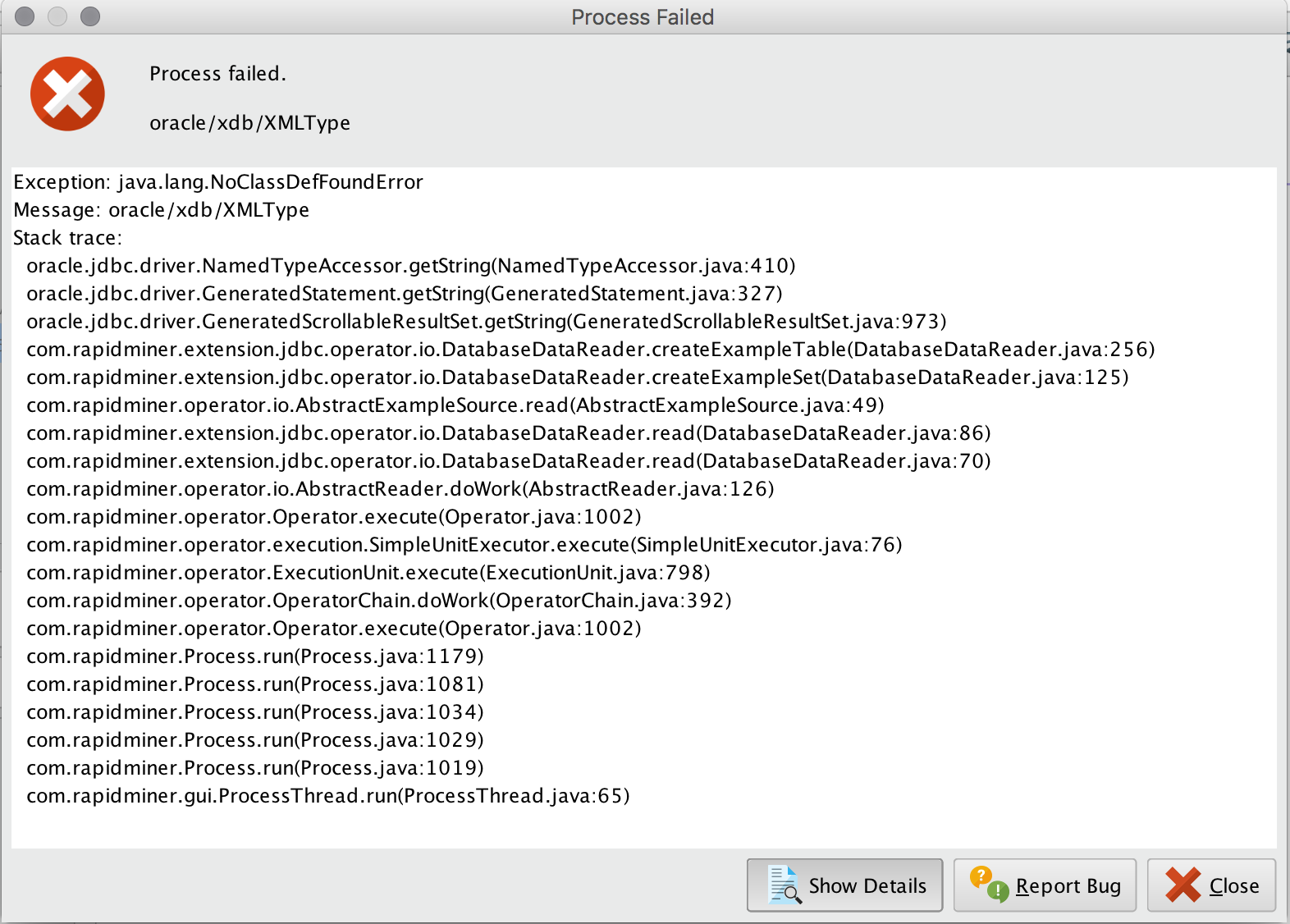The width and height of the screenshot is (1290, 924).
Task: Select the NamedTypeAccessor.getString stack line
Action: [x=411, y=266]
